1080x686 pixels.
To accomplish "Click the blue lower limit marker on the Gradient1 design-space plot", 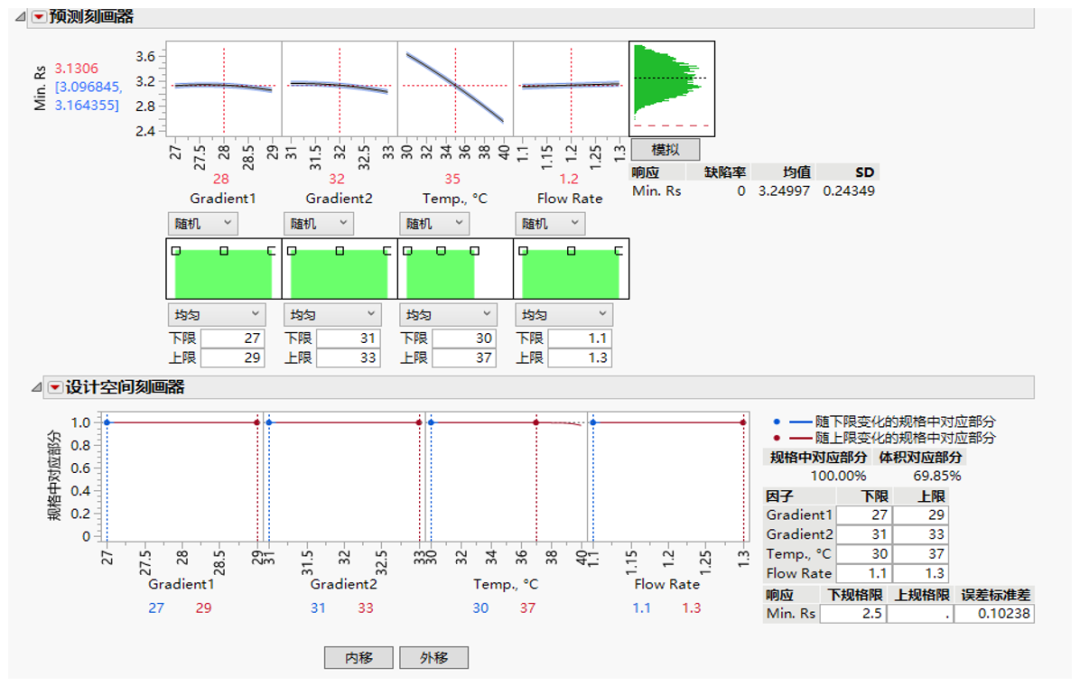I will click(107, 422).
